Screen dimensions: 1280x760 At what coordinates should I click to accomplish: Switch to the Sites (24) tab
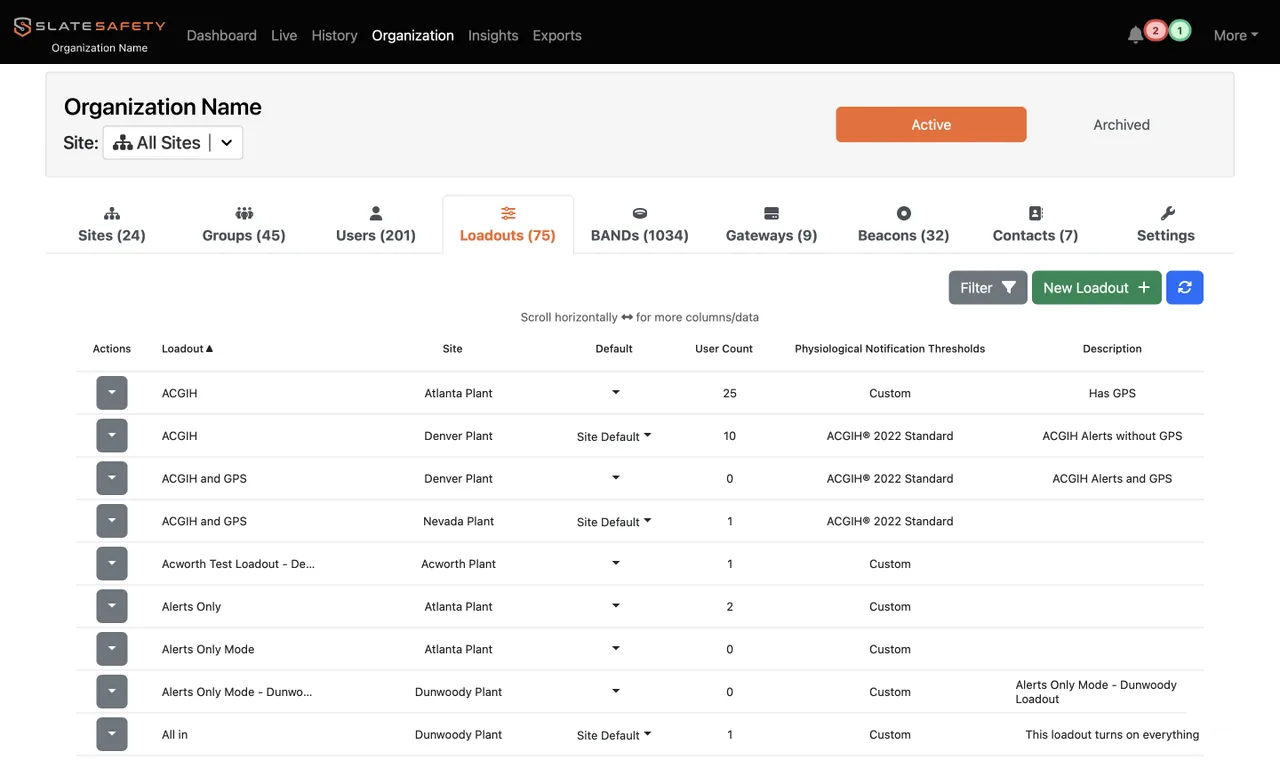[x=112, y=225]
